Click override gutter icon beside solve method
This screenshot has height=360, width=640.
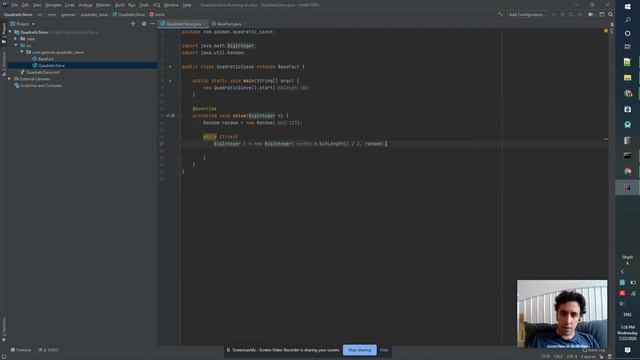click(168, 116)
